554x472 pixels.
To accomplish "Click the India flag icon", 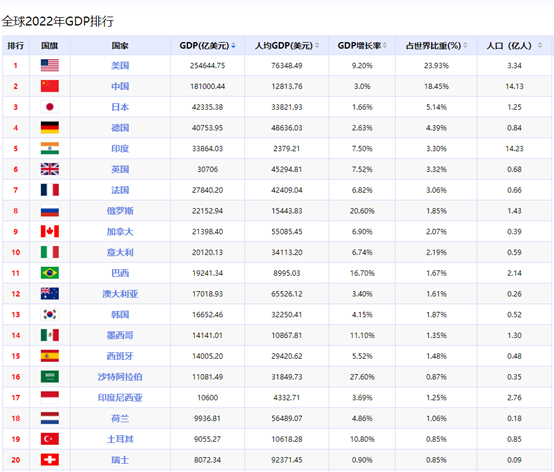I will tap(50, 148).
